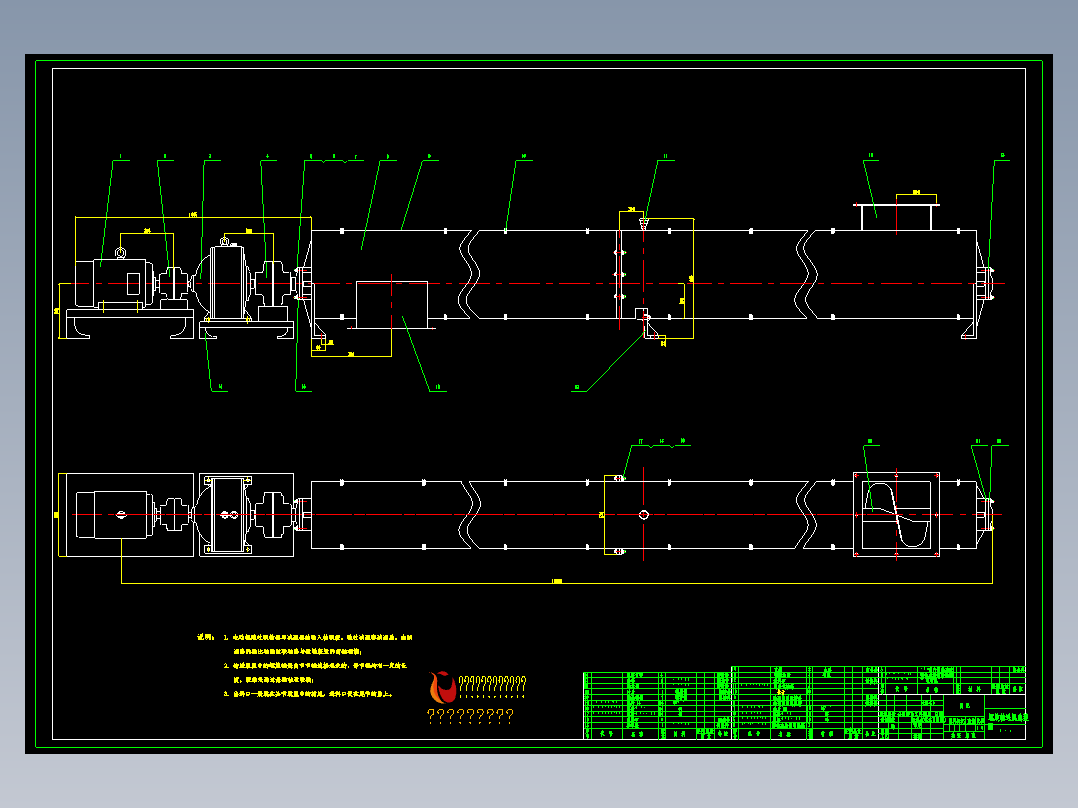1078x808 pixels.
Task: Click the row of orange question marks beside the flame
Action: [x=470, y=716]
